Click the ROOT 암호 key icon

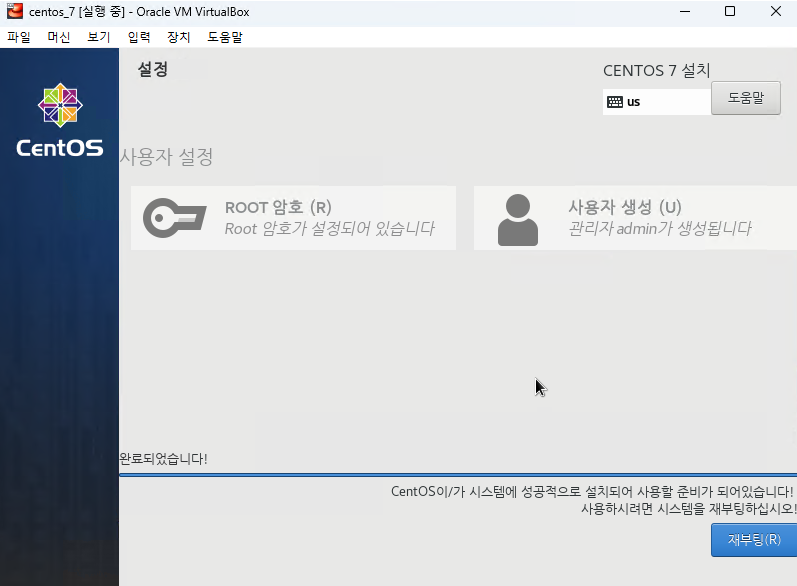[x=174, y=218]
